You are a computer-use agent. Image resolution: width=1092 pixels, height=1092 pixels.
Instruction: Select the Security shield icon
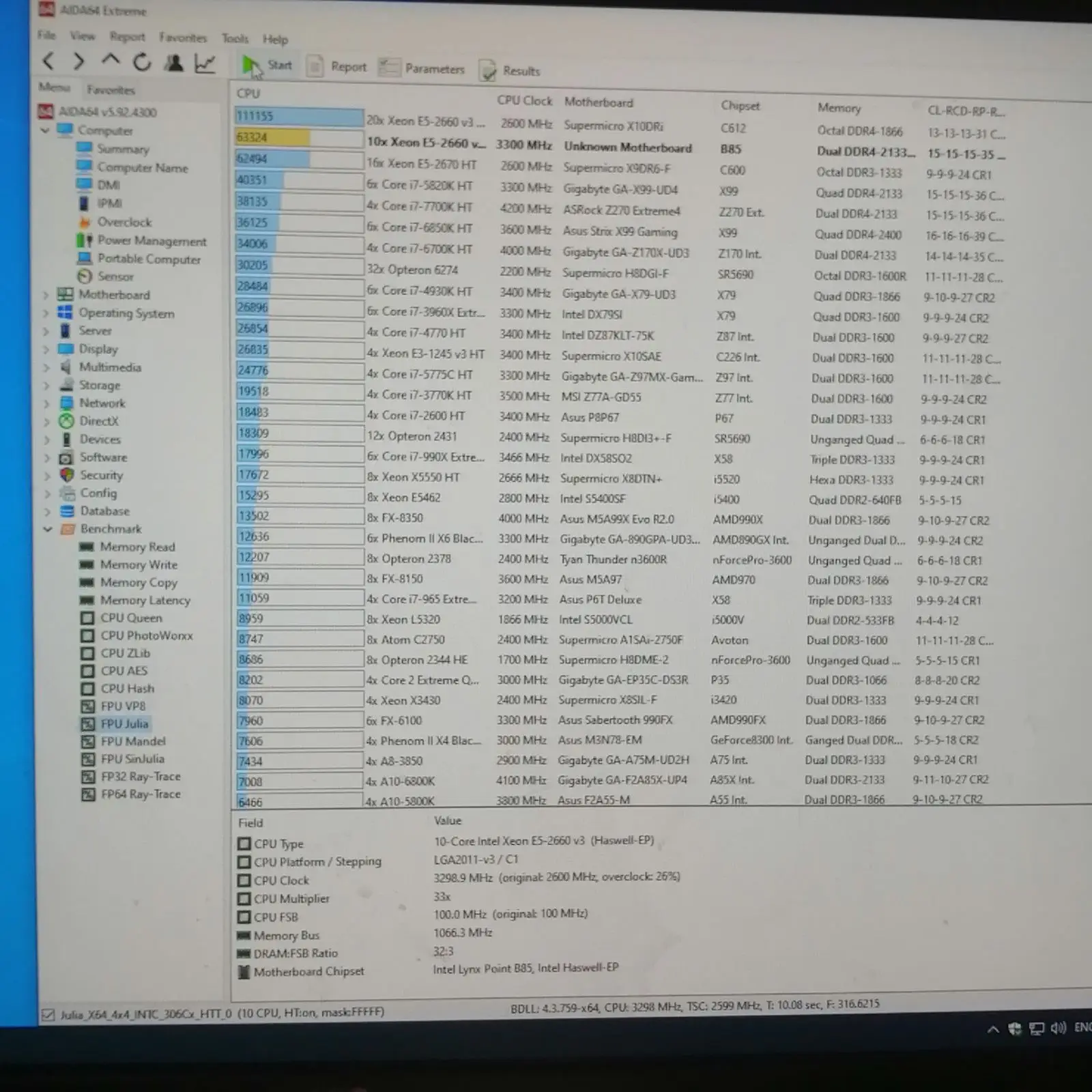point(67,475)
